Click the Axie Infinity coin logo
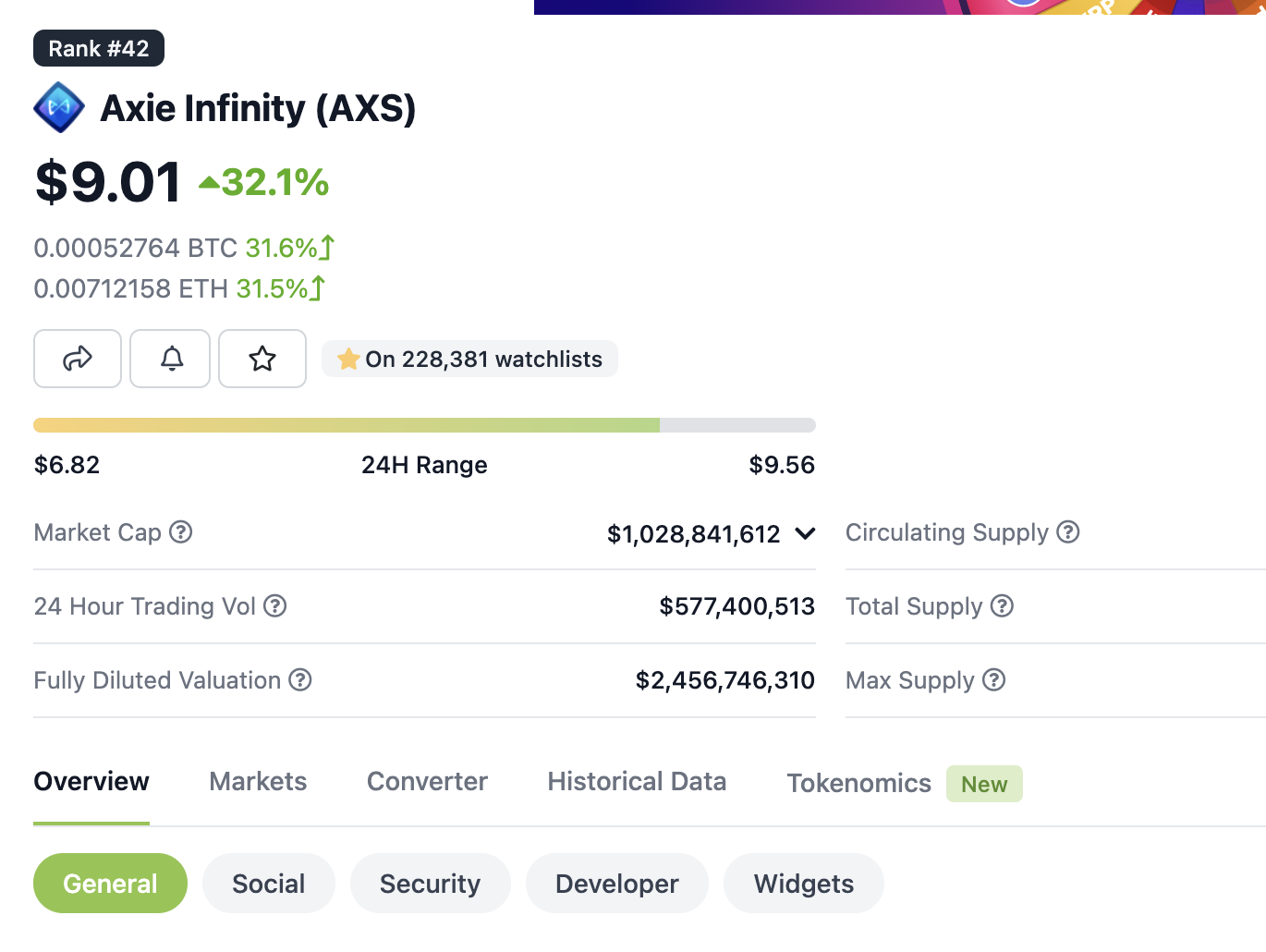Image resolution: width=1266 pixels, height=952 pixels. tap(59, 107)
